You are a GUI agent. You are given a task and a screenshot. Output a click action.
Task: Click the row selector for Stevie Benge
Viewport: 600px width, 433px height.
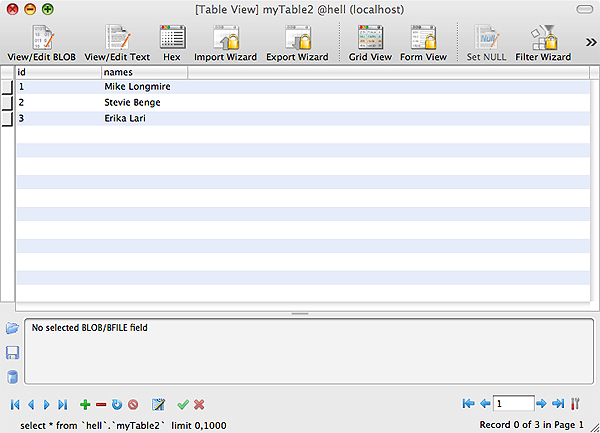(x=7, y=103)
